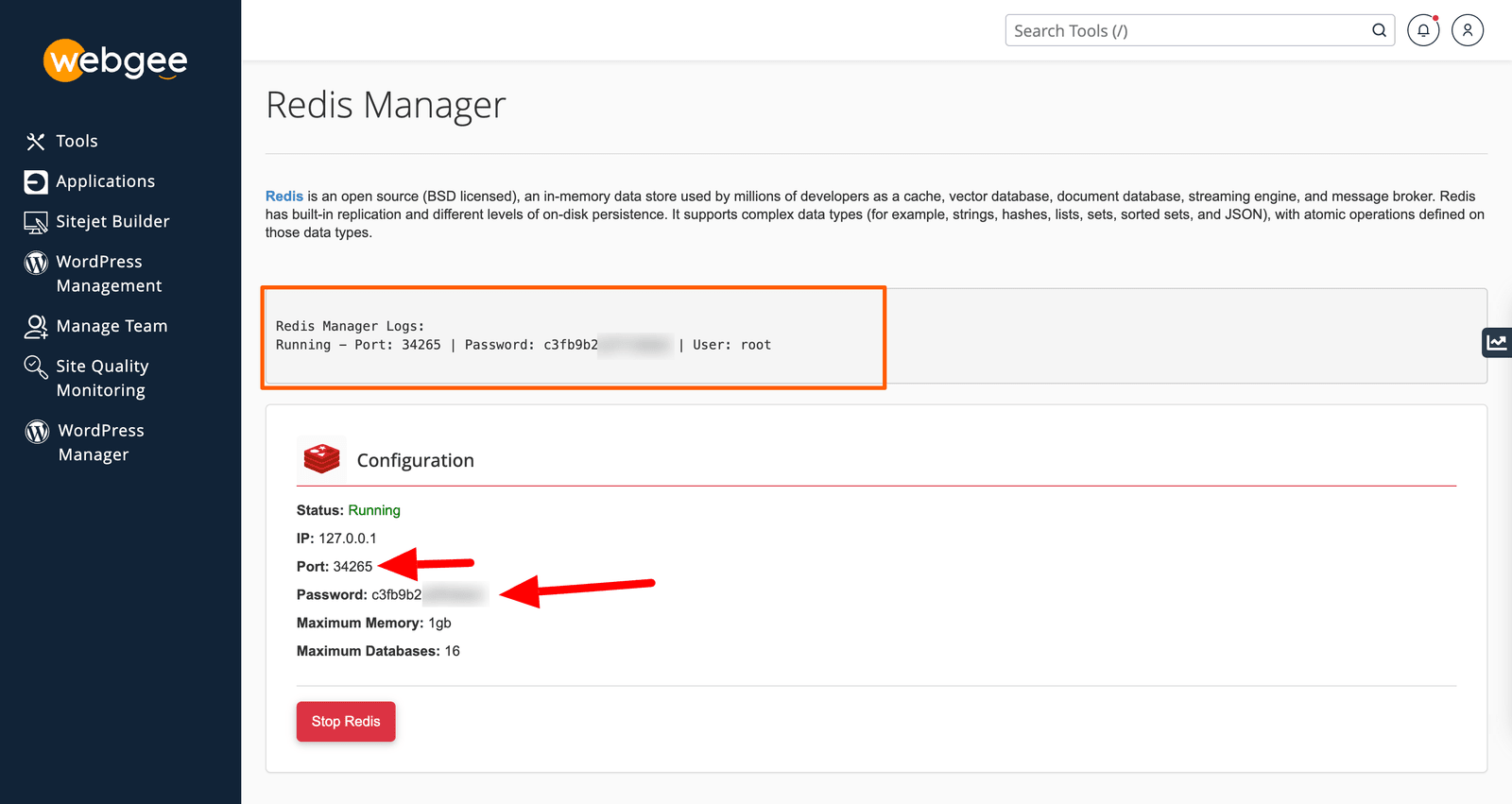The image size is (1512, 804).
Task: Click the Running port log line
Action: [524, 345]
